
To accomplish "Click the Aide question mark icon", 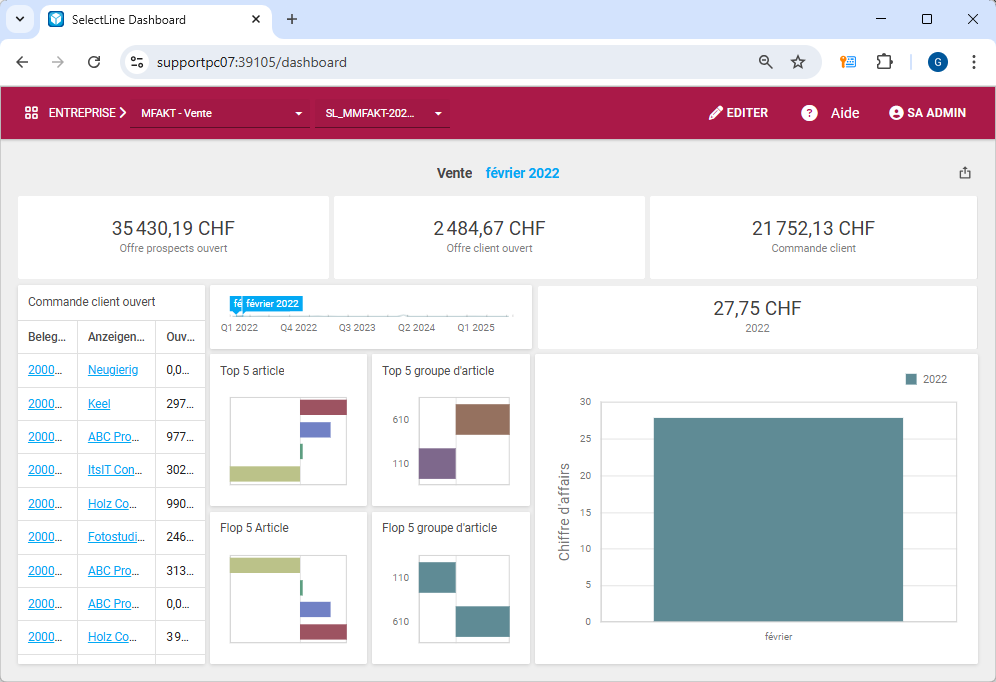I will pyautogui.click(x=809, y=113).
